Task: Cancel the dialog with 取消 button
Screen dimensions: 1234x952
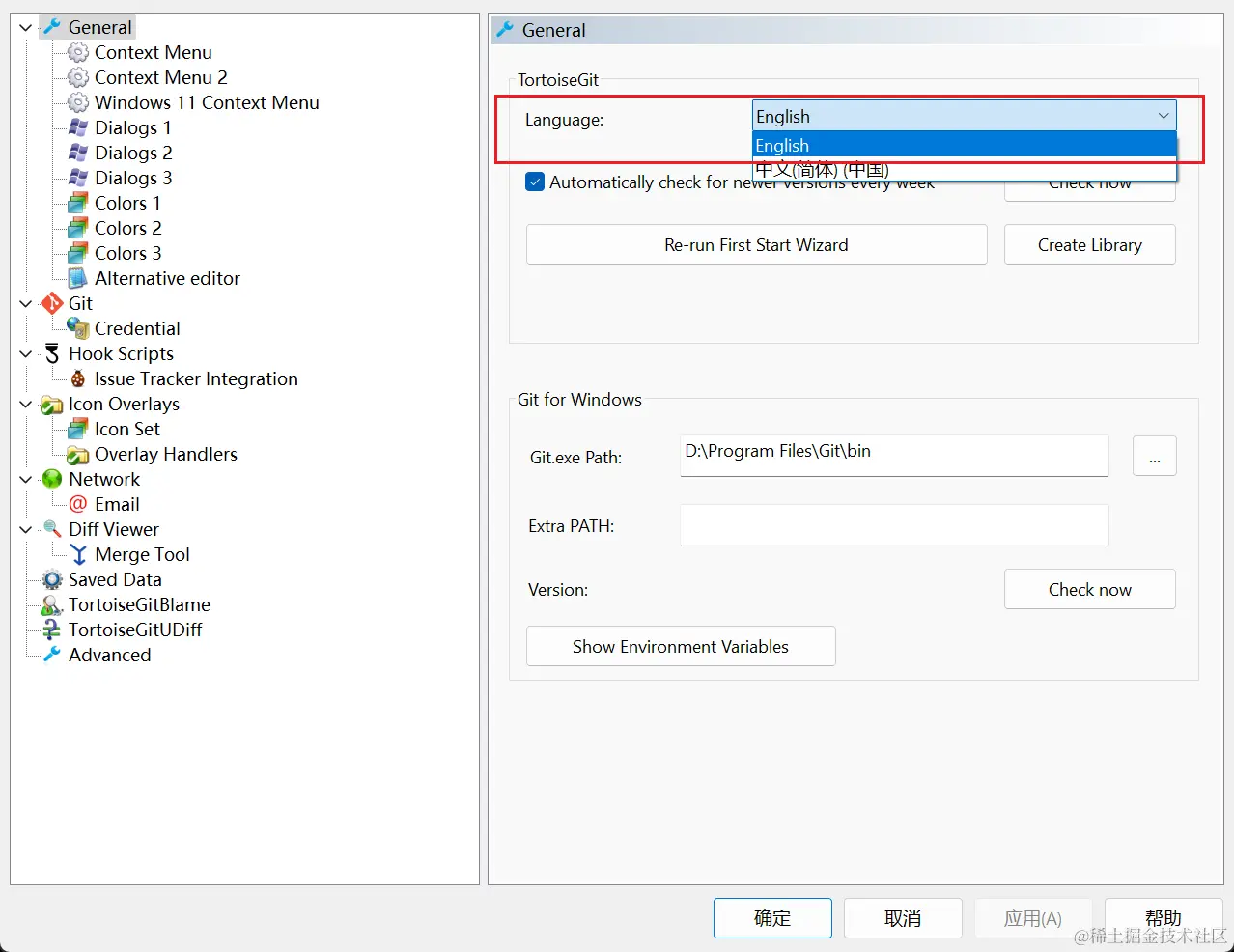Action: 903,918
